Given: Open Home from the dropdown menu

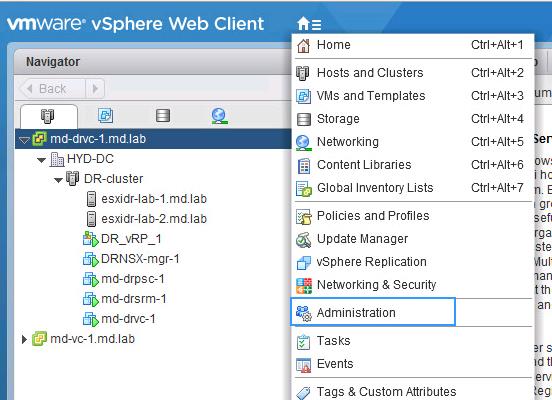Looking at the screenshot, I should (413, 45).
